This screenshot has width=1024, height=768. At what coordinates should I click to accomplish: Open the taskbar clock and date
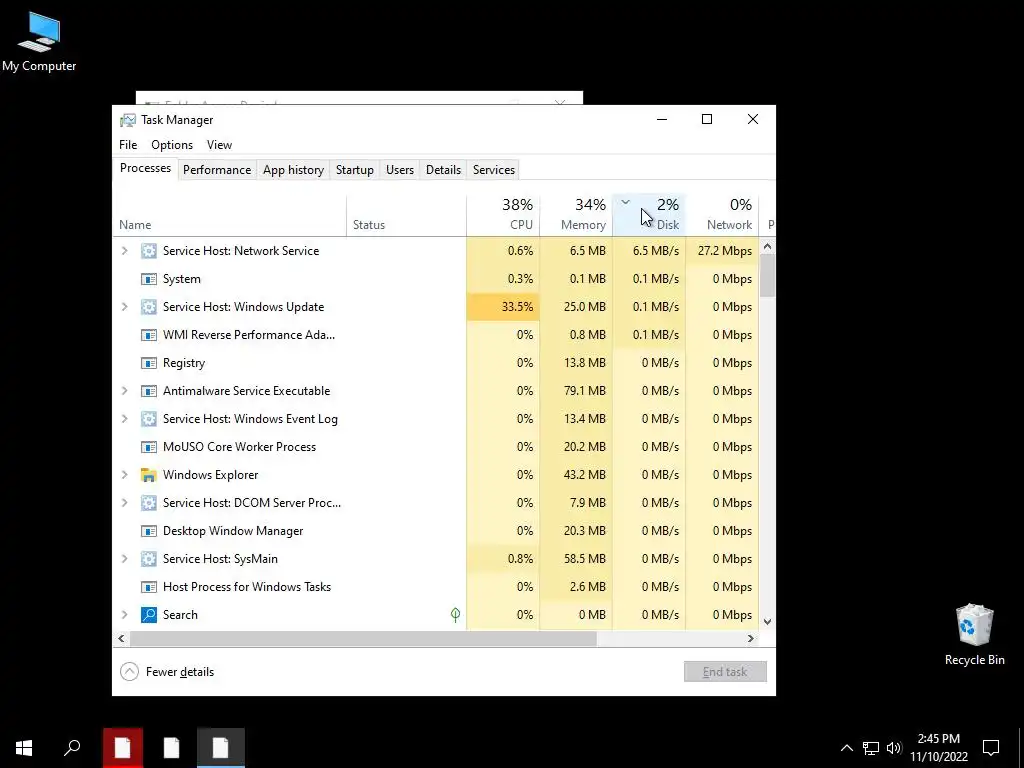pos(938,748)
